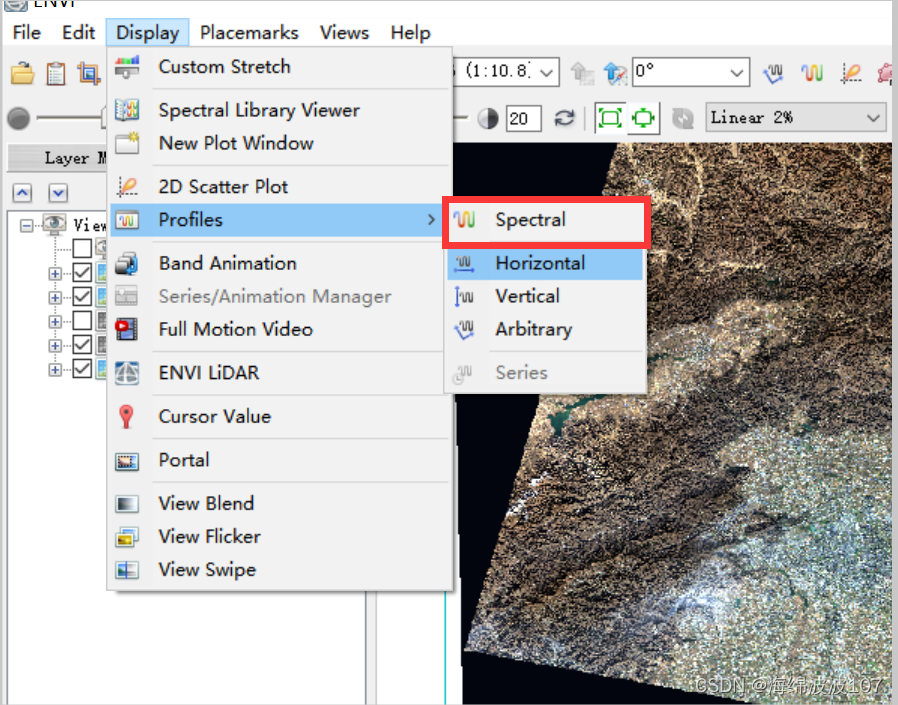The width and height of the screenshot is (898, 705).
Task: Click the rotate north-up arrow icon
Action: [x=615, y=73]
